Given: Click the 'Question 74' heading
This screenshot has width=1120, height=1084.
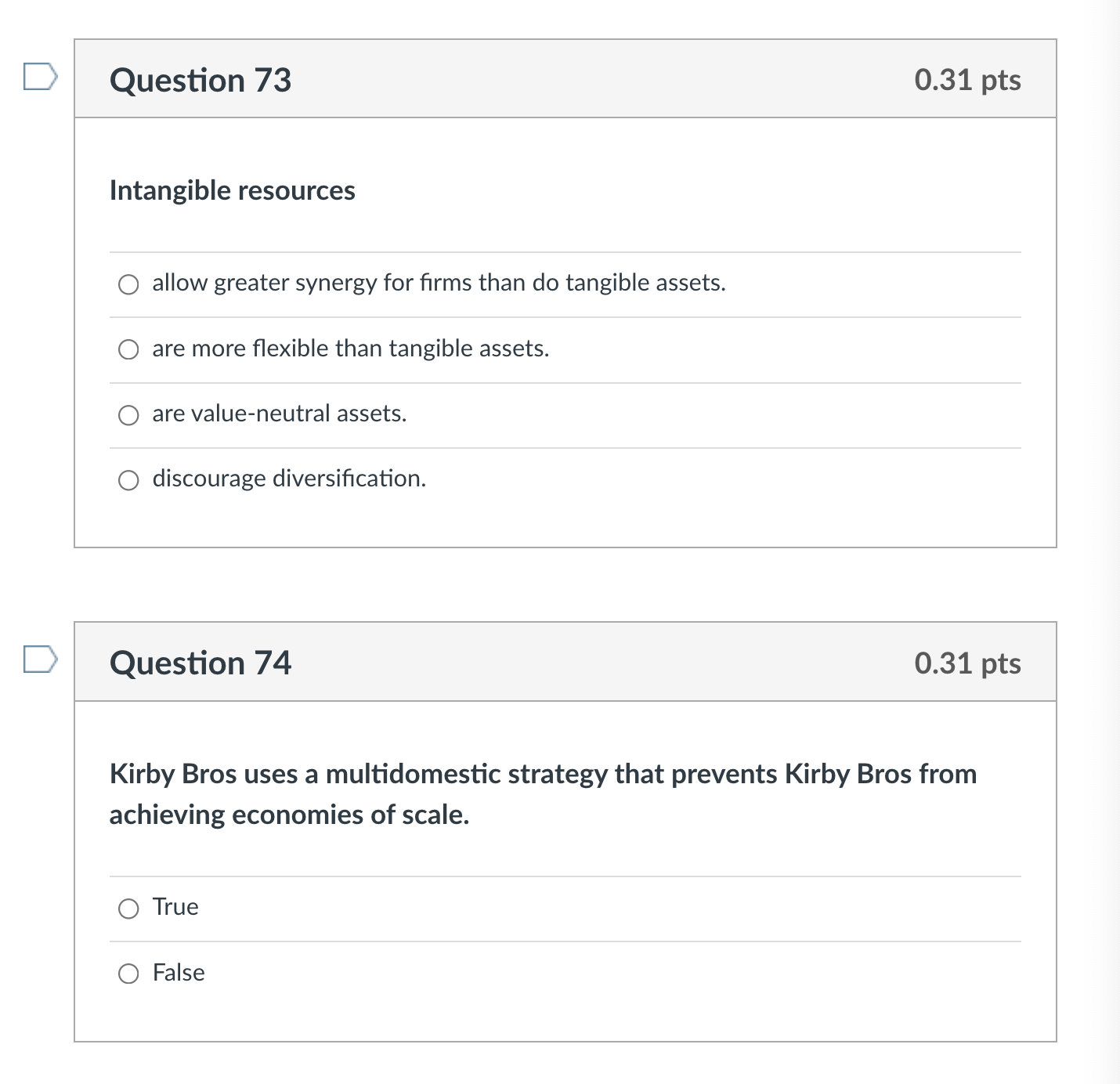Looking at the screenshot, I should point(201,663).
